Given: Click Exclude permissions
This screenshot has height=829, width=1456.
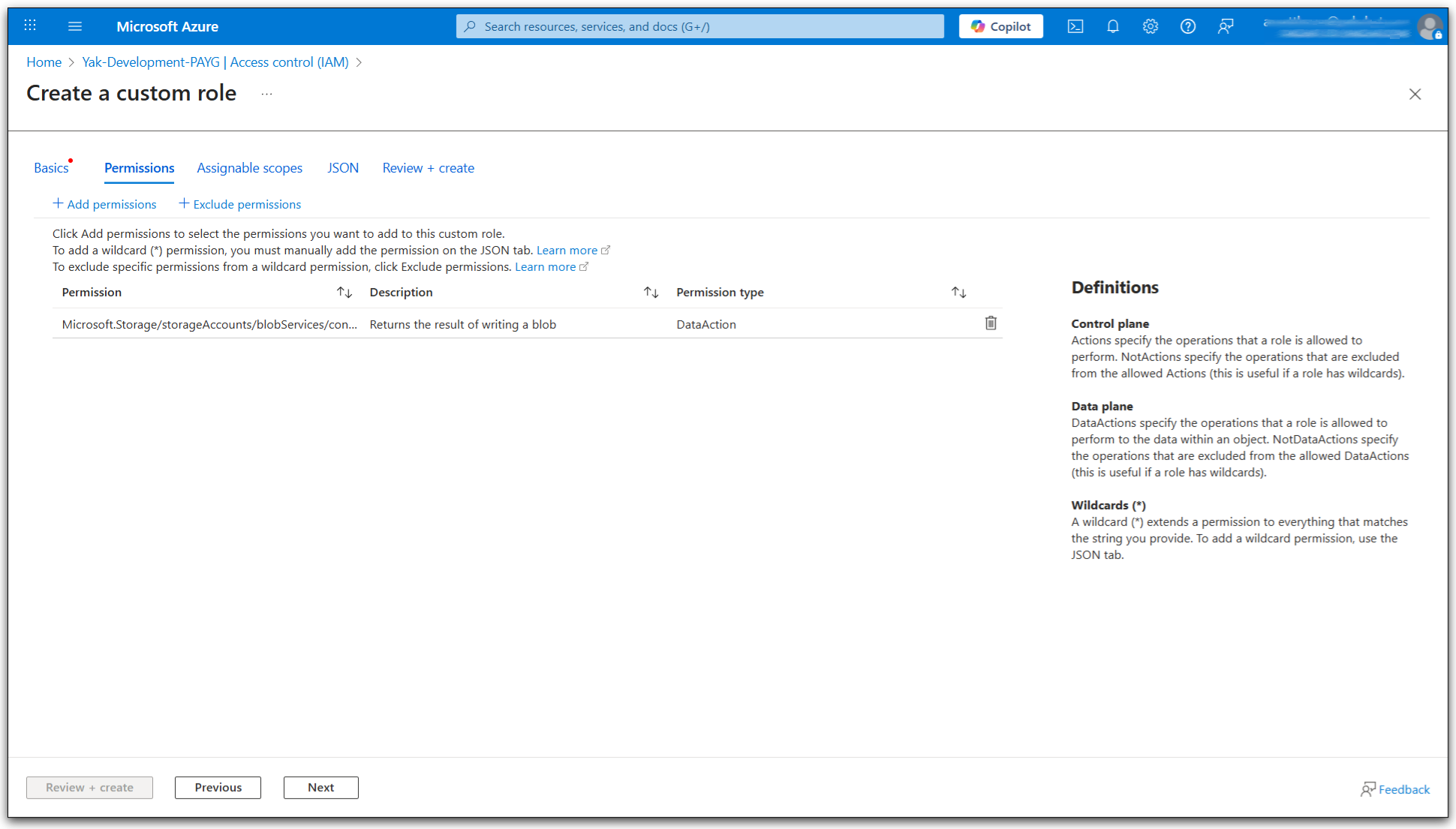Looking at the screenshot, I should 239,204.
